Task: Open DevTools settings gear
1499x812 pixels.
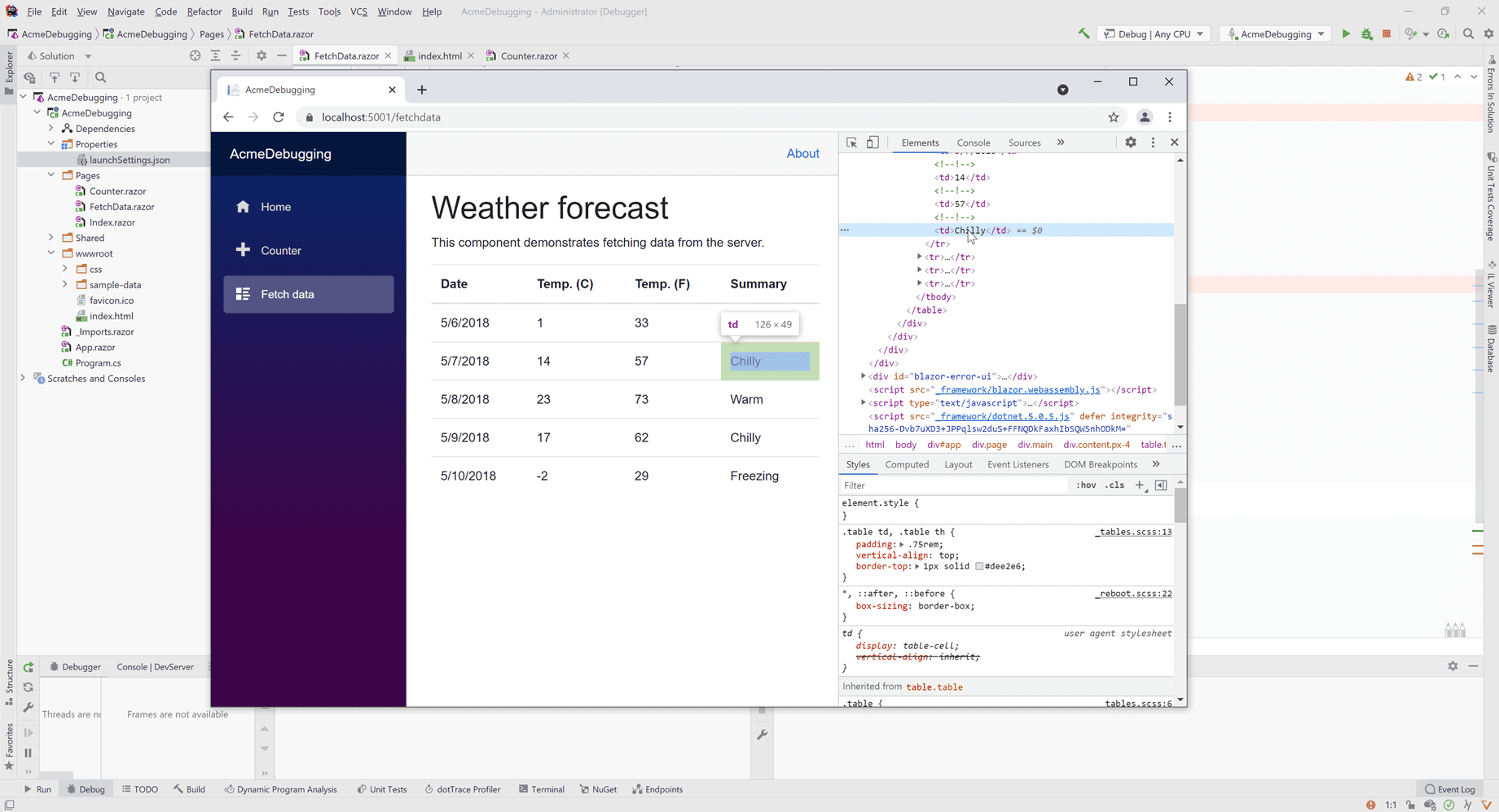Action: (x=1131, y=143)
